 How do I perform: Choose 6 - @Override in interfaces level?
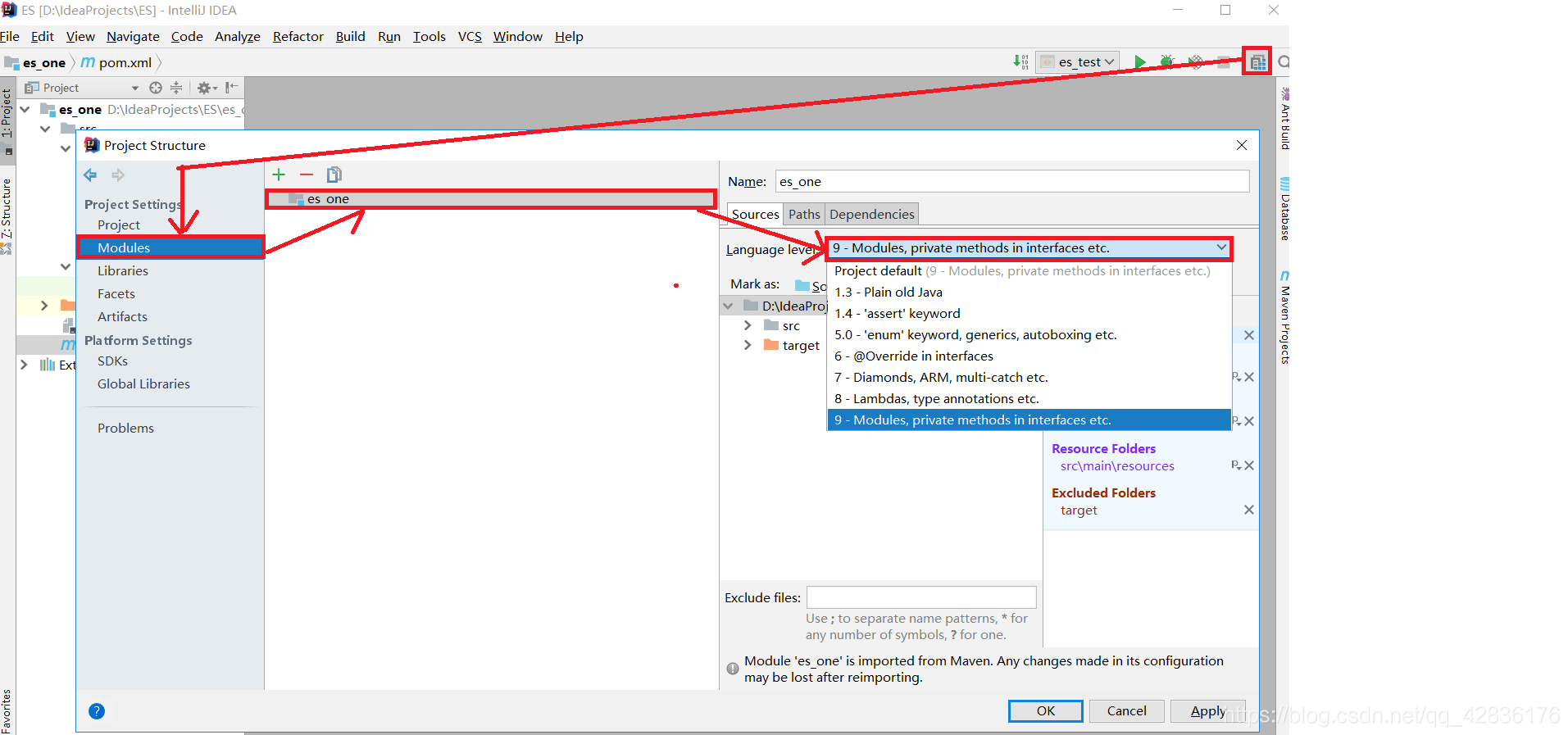click(1029, 356)
